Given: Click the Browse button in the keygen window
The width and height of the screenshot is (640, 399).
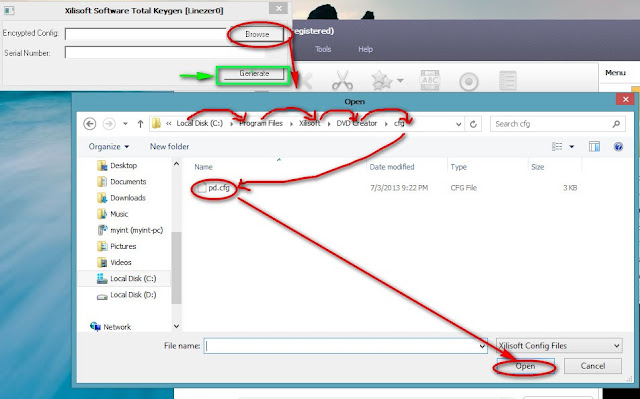Looking at the screenshot, I should tap(257, 35).
